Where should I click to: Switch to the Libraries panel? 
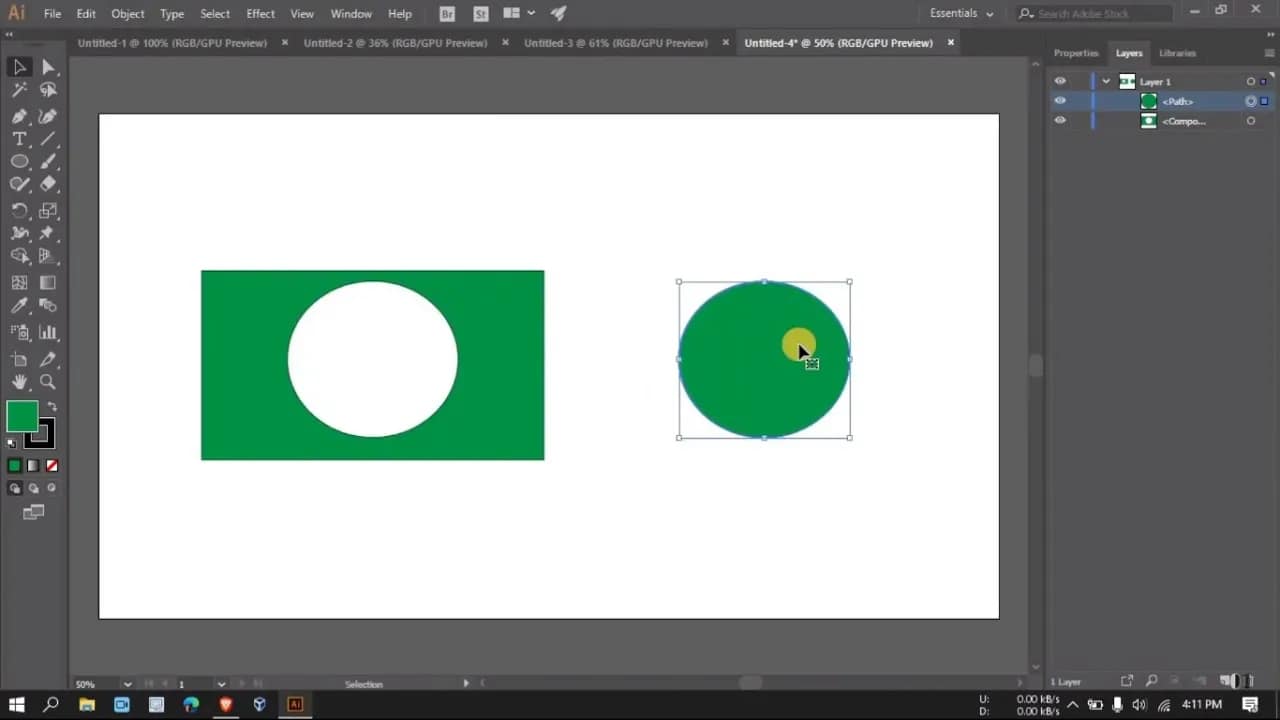1177,53
